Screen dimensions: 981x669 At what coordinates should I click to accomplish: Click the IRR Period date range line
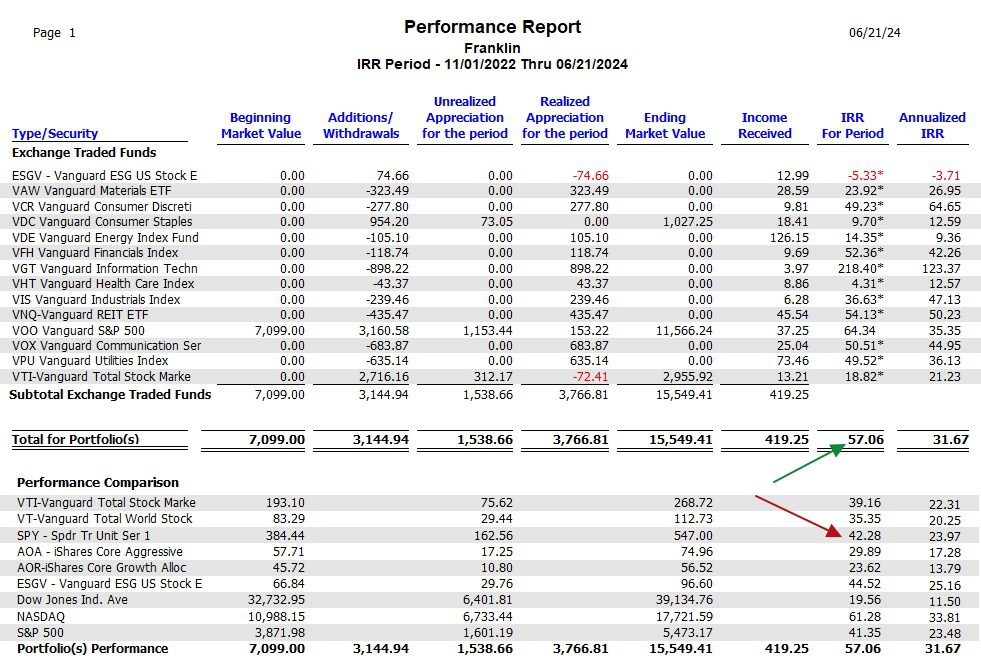pos(492,64)
